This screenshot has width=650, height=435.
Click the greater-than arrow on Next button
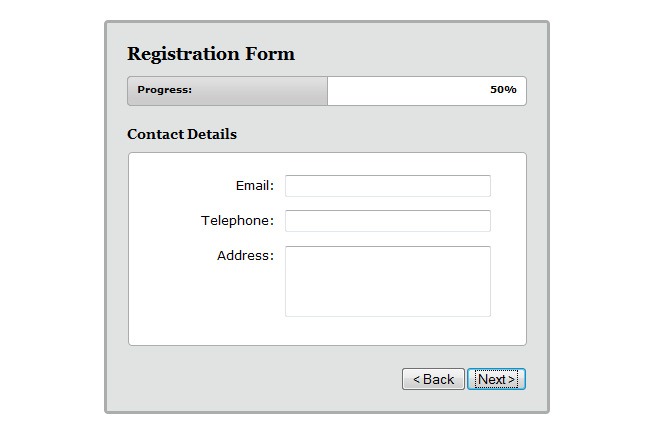(512, 380)
